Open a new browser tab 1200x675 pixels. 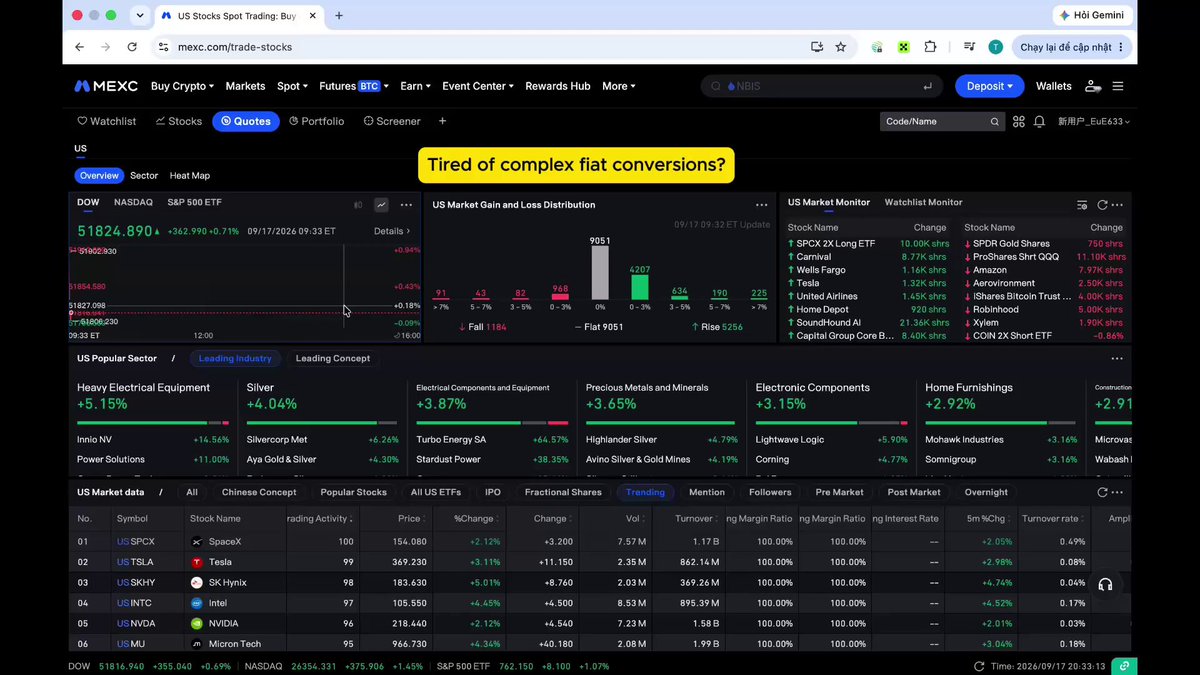(339, 15)
